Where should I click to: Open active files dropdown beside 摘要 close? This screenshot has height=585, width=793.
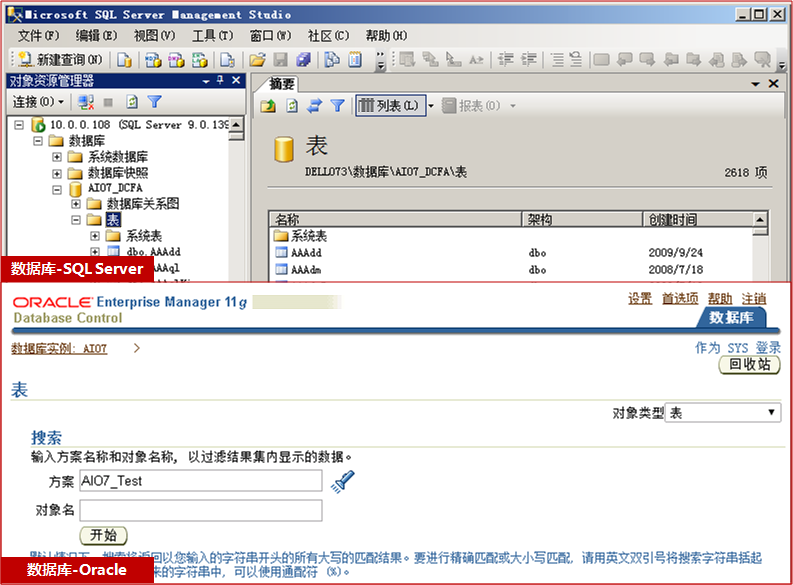(756, 83)
